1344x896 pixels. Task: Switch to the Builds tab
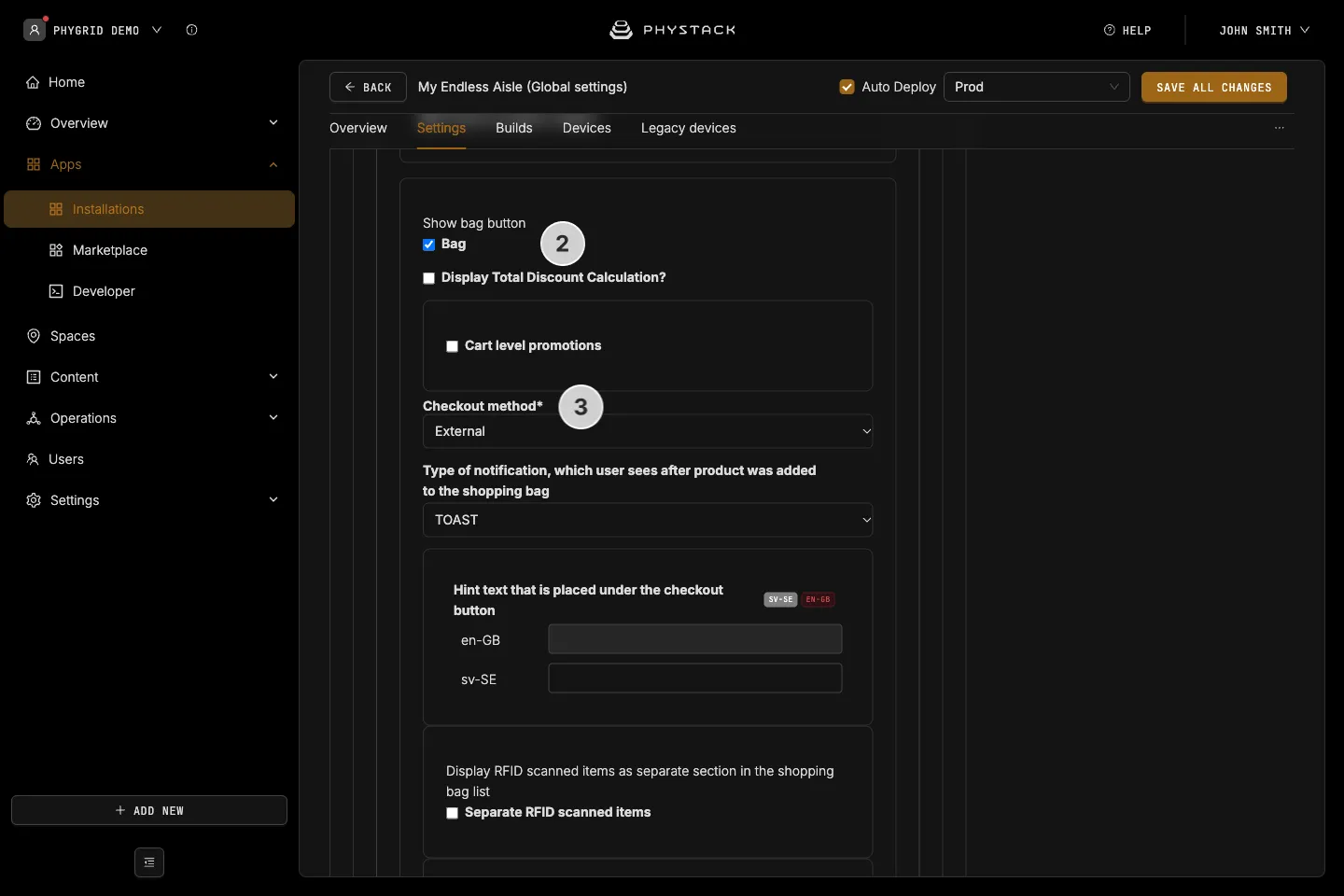[x=514, y=128]
